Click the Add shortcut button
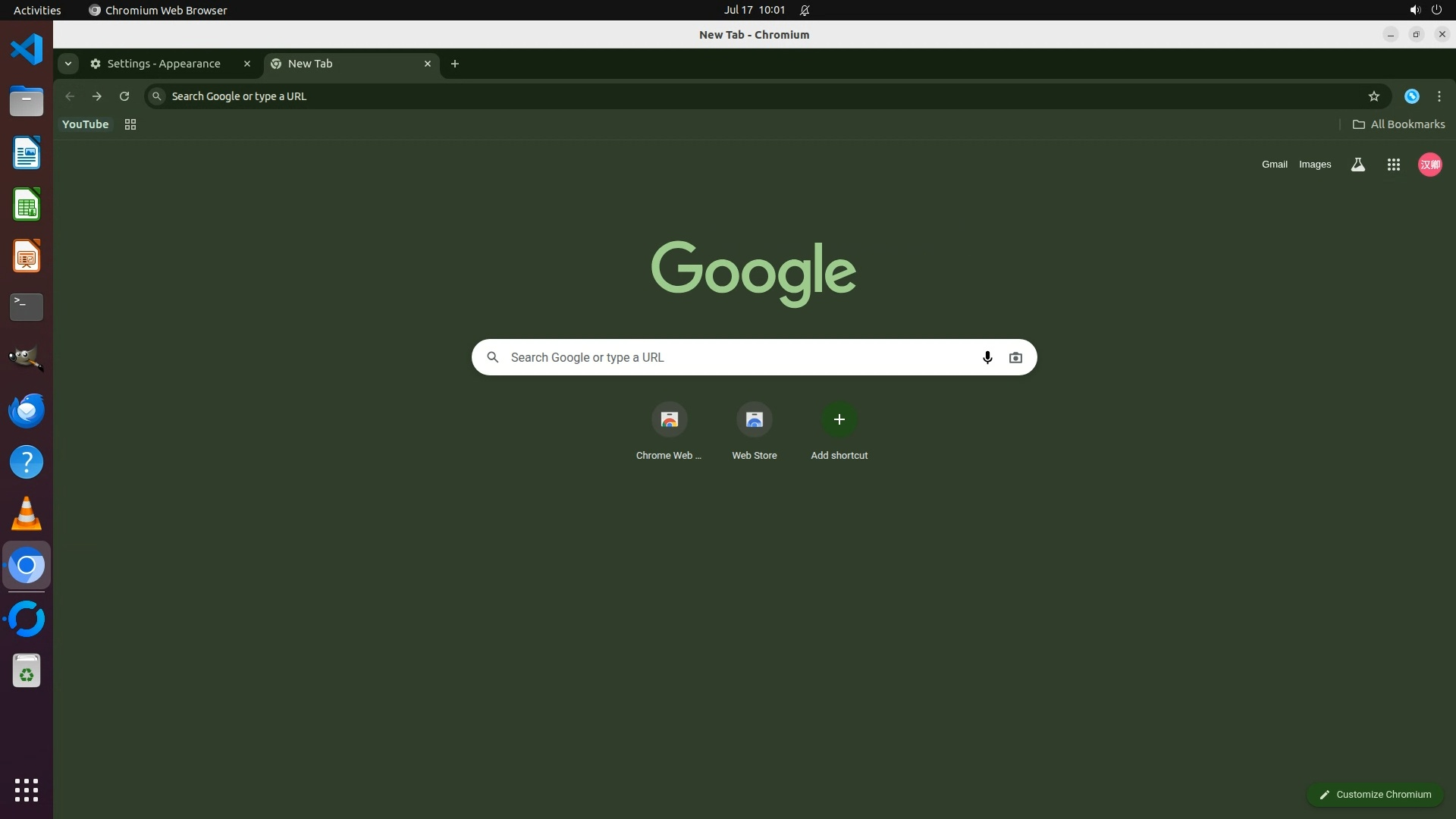This screenshot has height=819, width=1456. [839, 419]
